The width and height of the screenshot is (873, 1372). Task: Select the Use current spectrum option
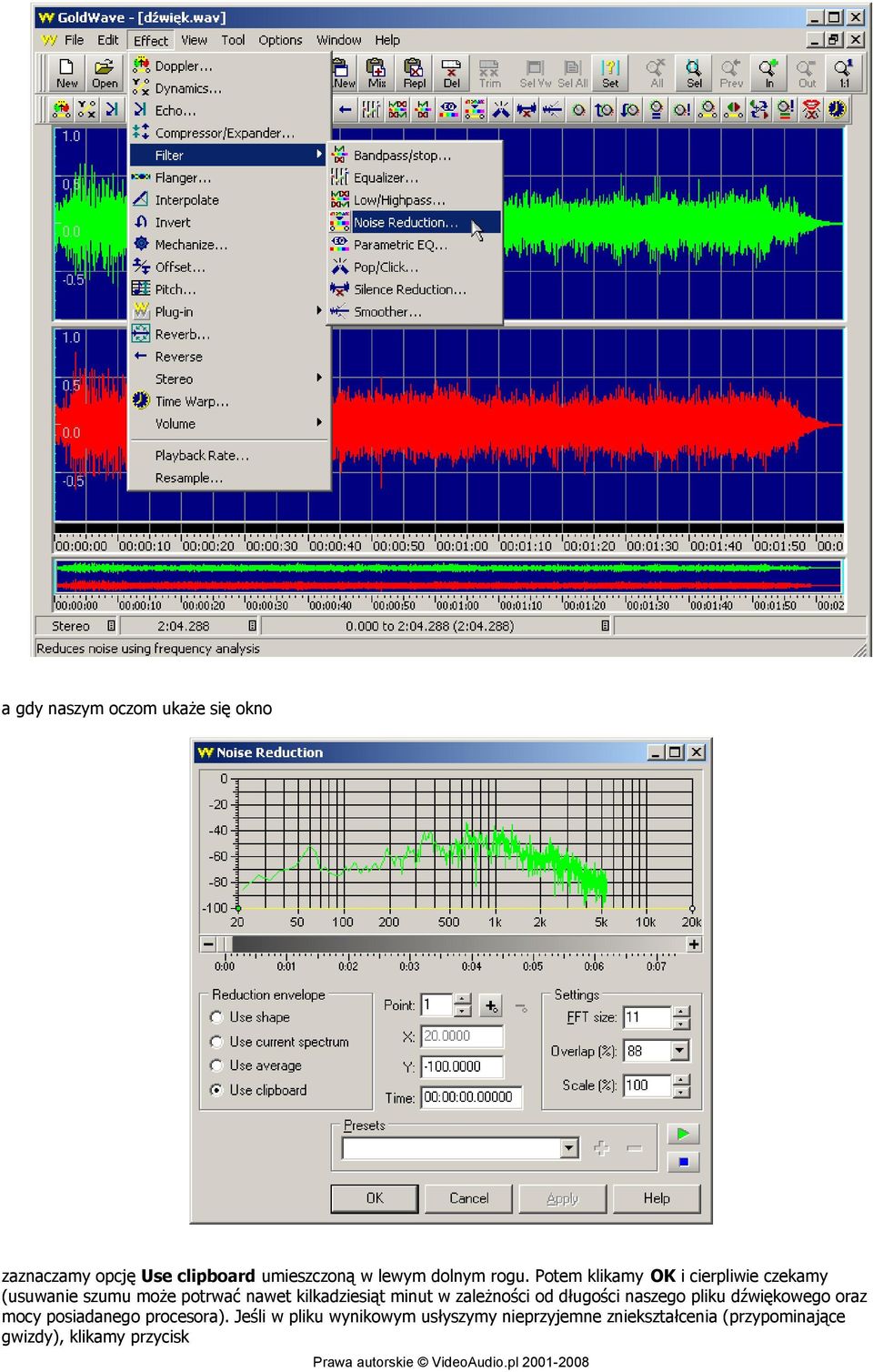[279, 1042]
